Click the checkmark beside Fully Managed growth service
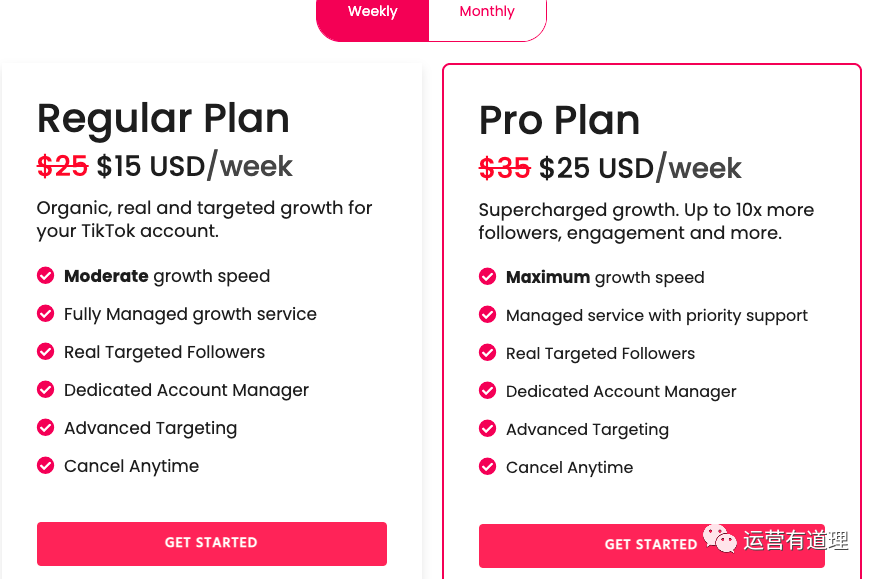The image size is (877, 579). pos(45,314)
